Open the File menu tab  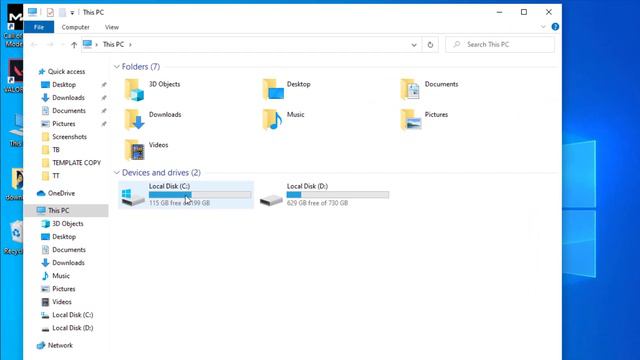click(x=39, y=27)
